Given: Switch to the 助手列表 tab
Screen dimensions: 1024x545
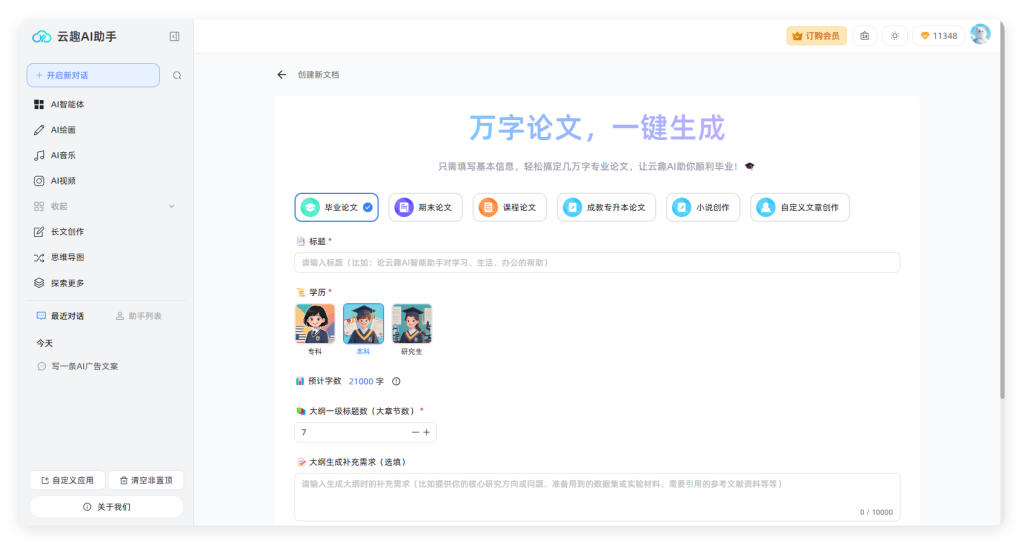Looking at the screenshot, I should (x=139, y=316).
